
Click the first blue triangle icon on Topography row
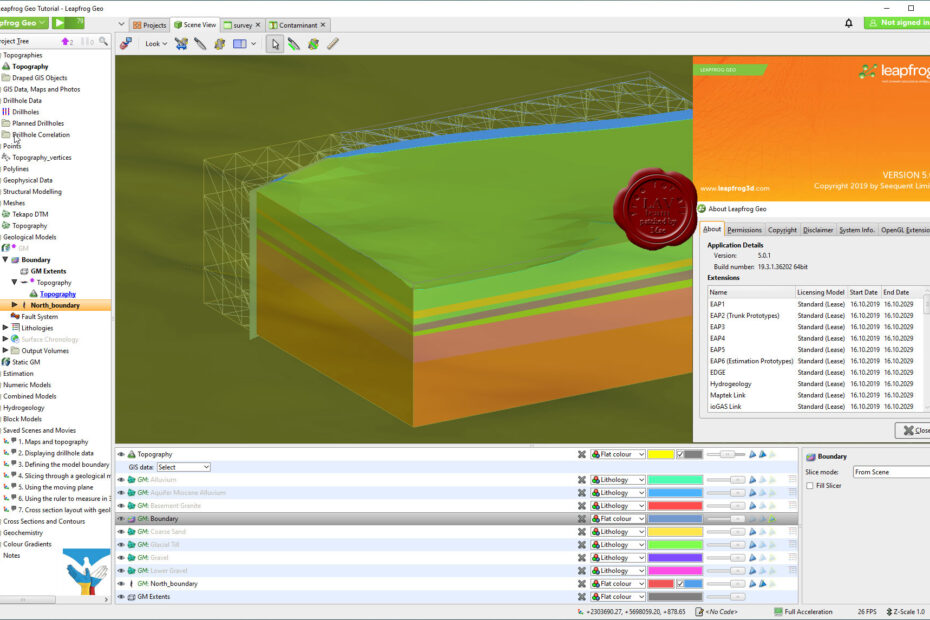tap(752, 454)
